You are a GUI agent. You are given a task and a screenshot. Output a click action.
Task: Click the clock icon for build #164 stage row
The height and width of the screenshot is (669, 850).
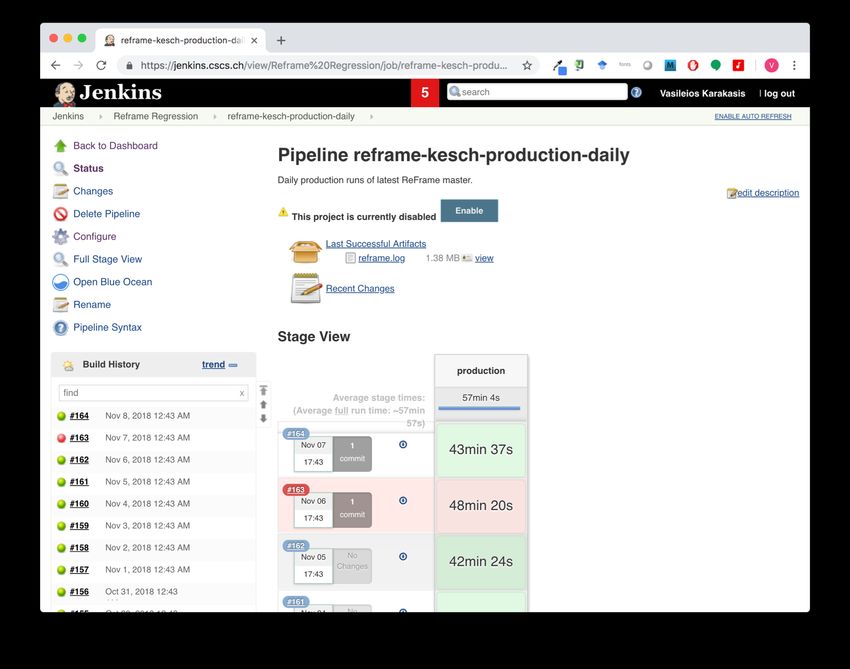click(x=403, y=445)
